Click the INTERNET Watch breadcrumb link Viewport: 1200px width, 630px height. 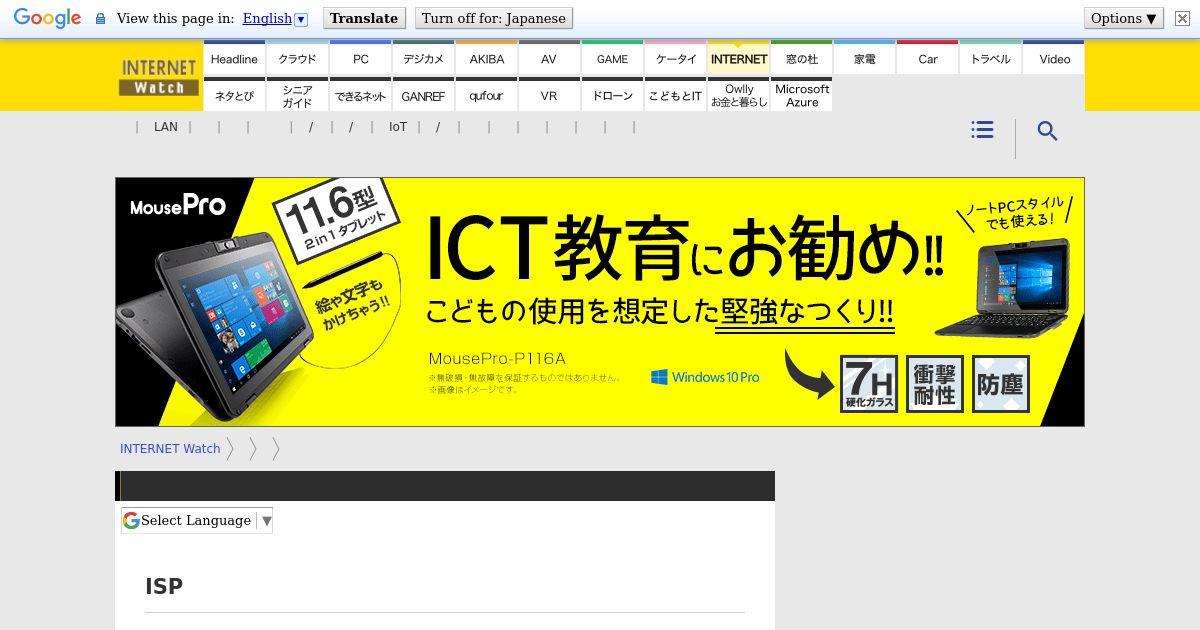170,448
